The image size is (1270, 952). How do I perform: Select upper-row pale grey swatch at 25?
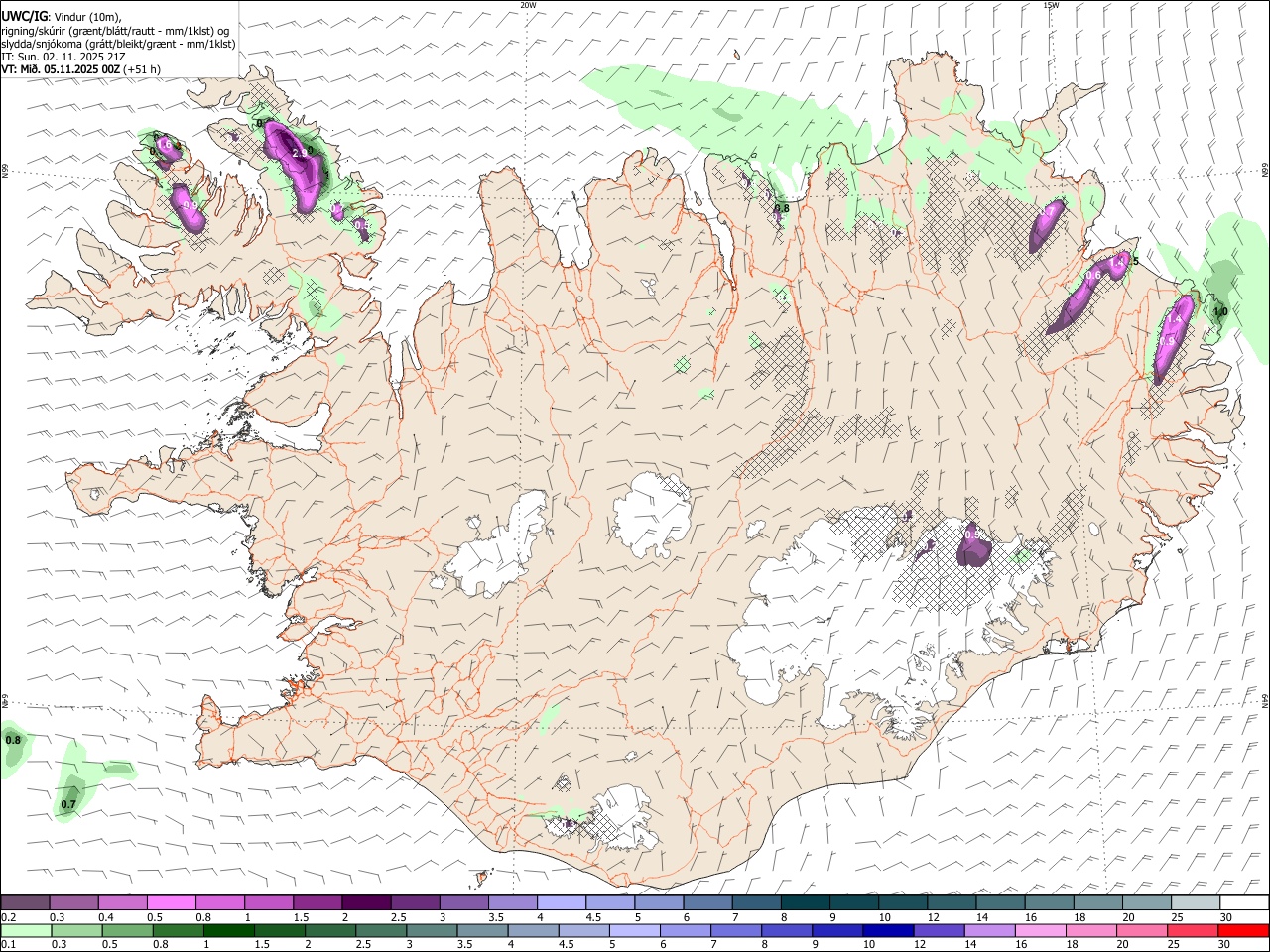[x=1197, y=902]
